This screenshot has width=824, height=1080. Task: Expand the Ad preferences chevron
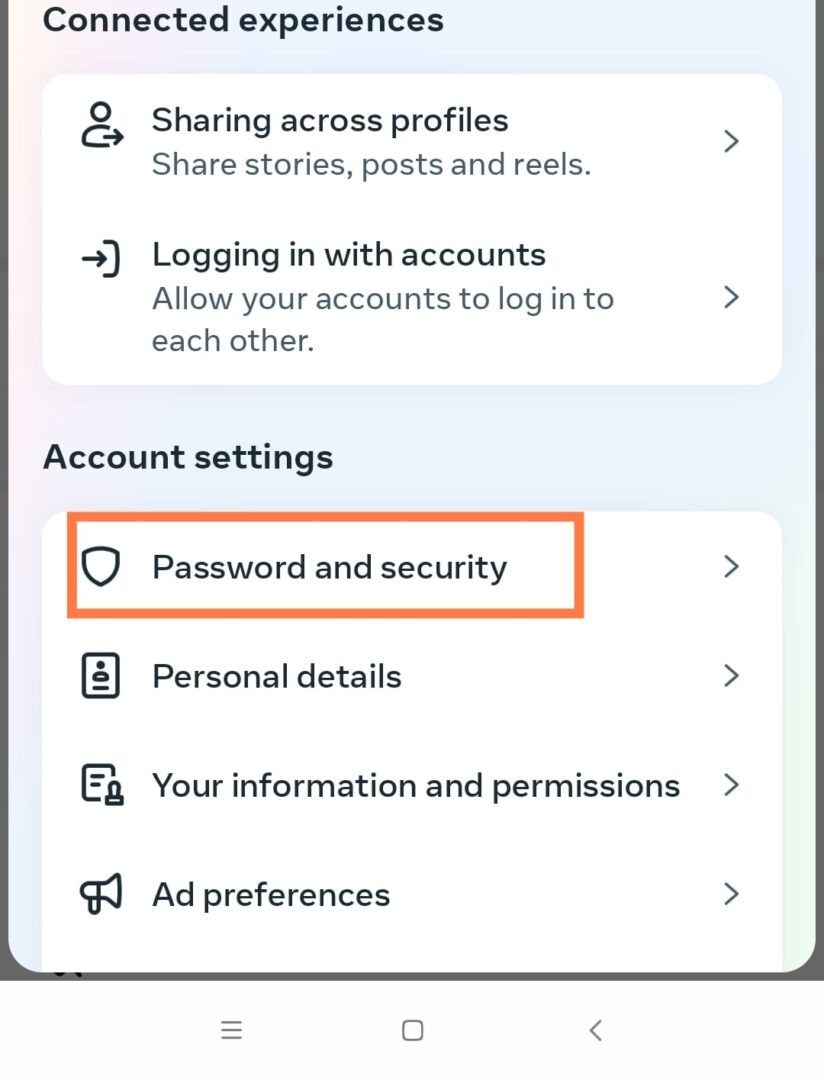click(x=731, y=894)
